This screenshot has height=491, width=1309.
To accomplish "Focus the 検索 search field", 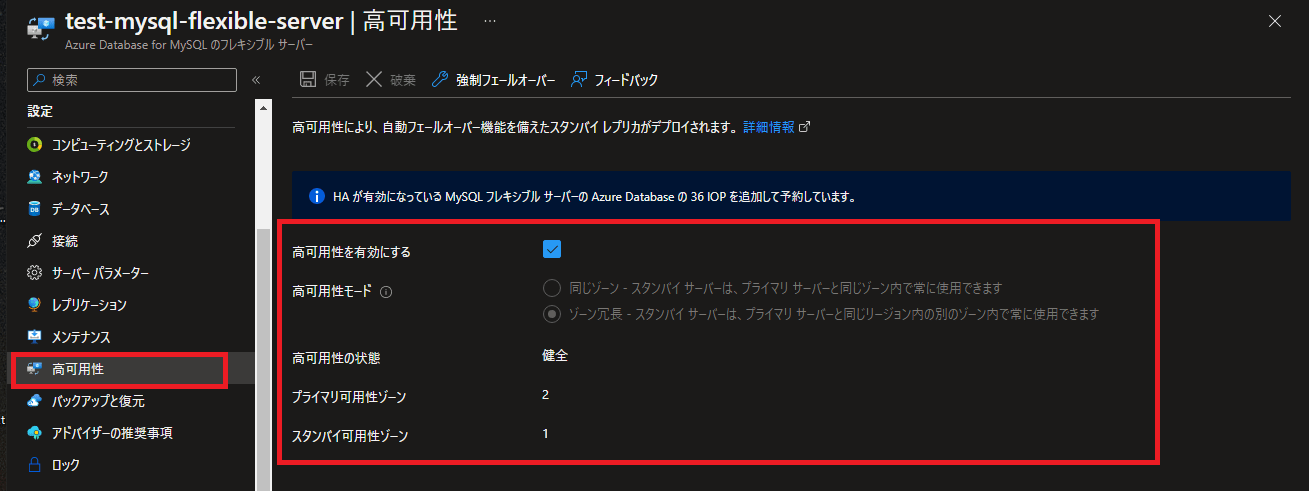I will (x=131, y=80).
